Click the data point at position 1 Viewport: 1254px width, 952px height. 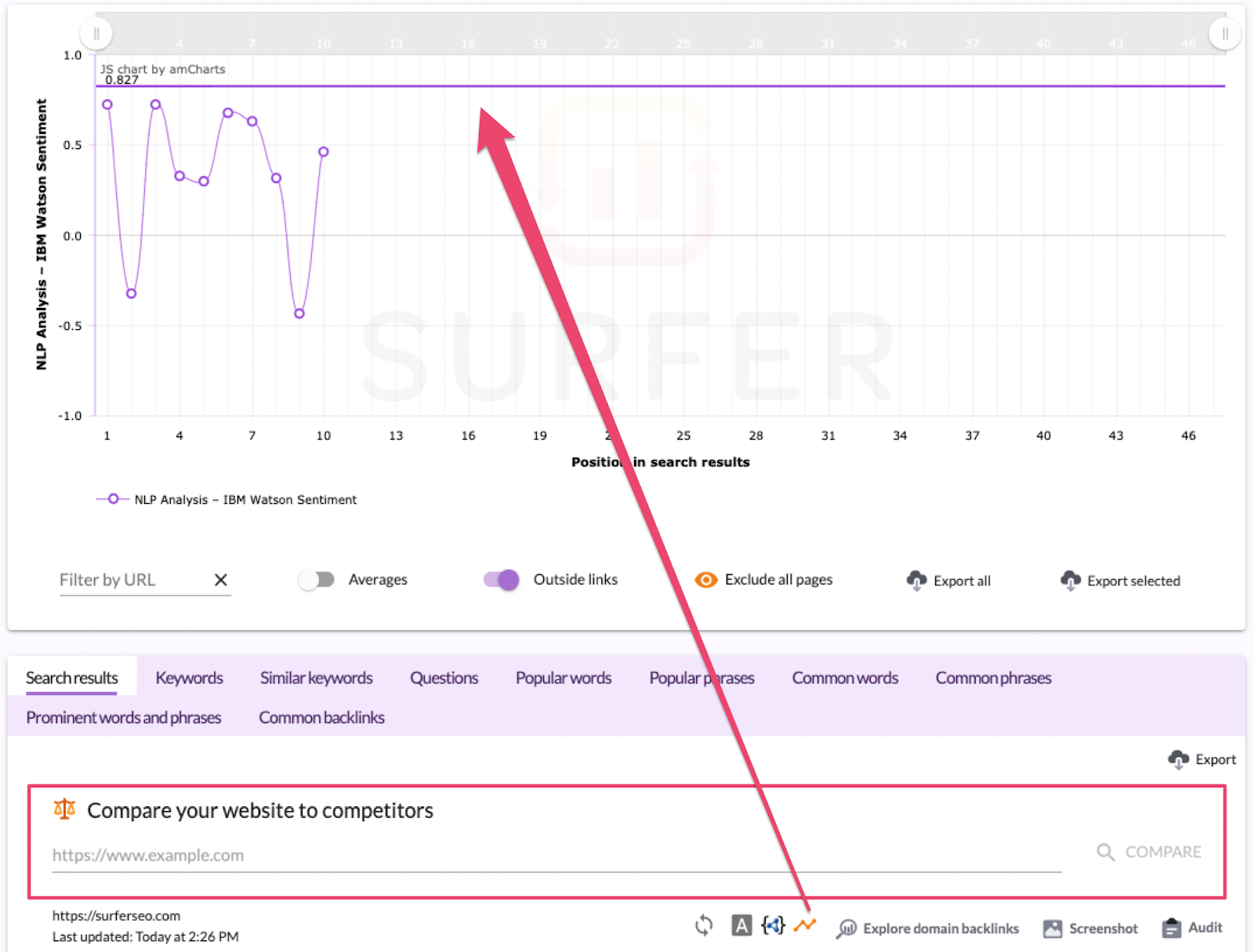coord(107,104)
